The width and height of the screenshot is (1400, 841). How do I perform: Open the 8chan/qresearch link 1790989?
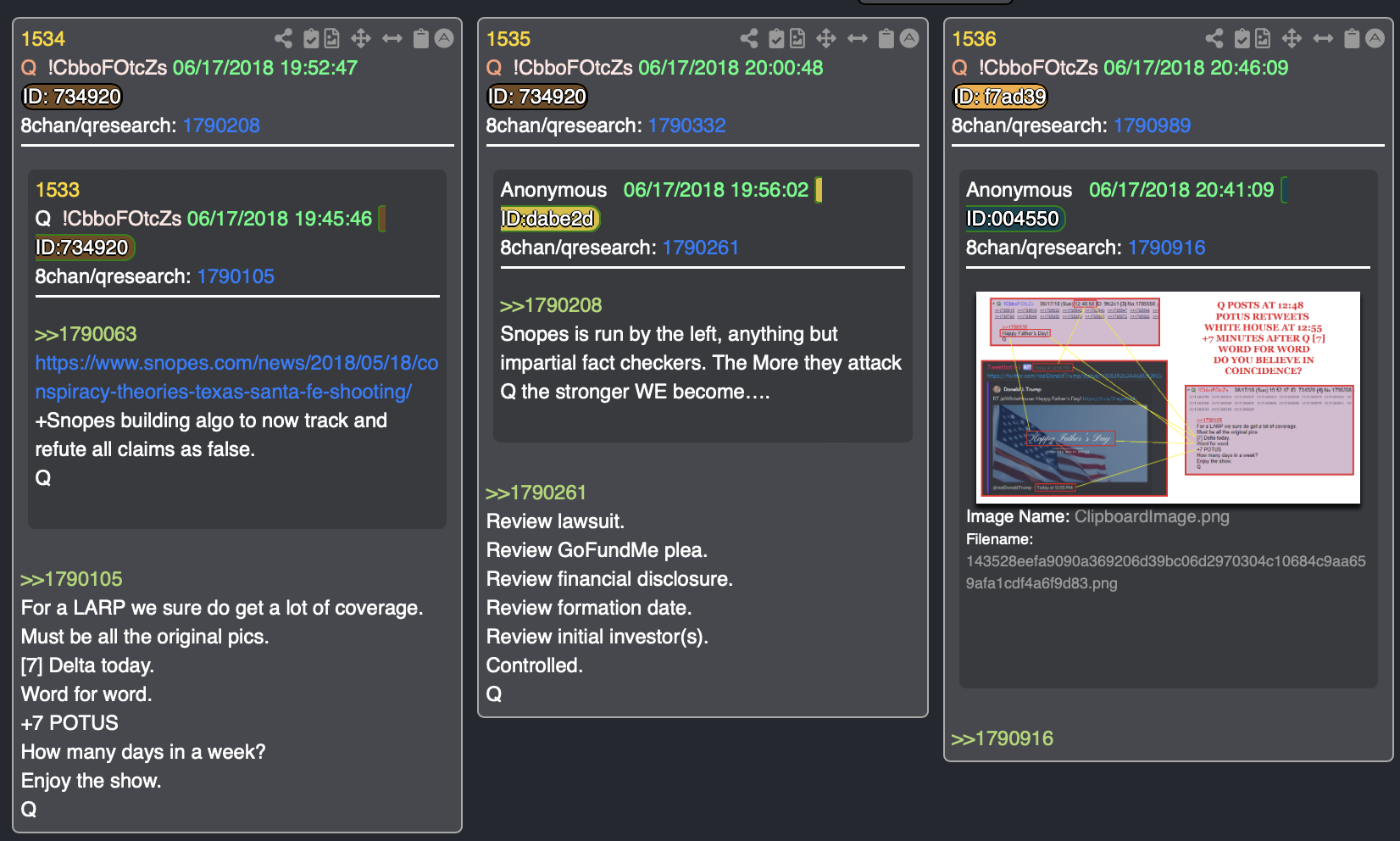pyautogui.click(x=1152, y=125)
